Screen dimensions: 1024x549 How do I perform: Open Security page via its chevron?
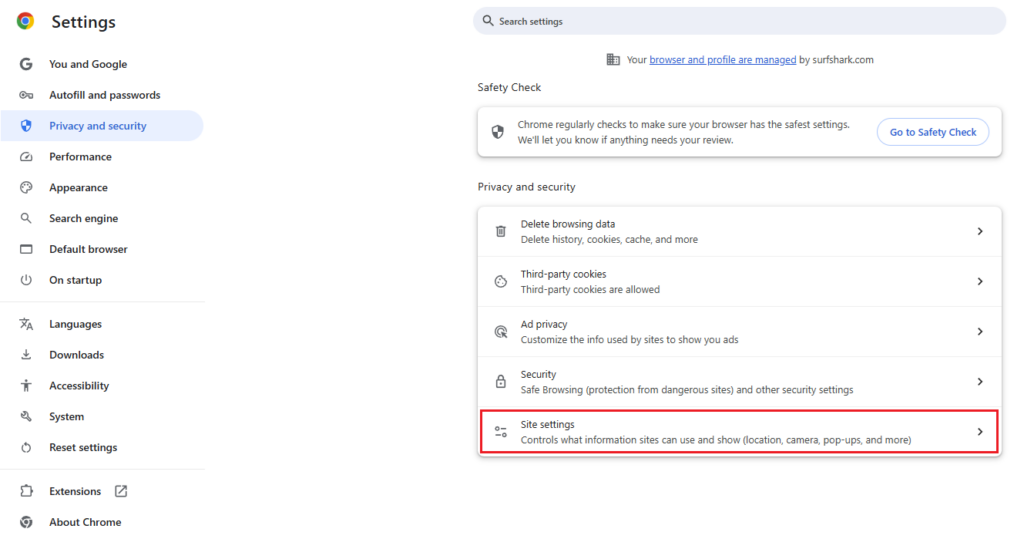coord(980,381)
